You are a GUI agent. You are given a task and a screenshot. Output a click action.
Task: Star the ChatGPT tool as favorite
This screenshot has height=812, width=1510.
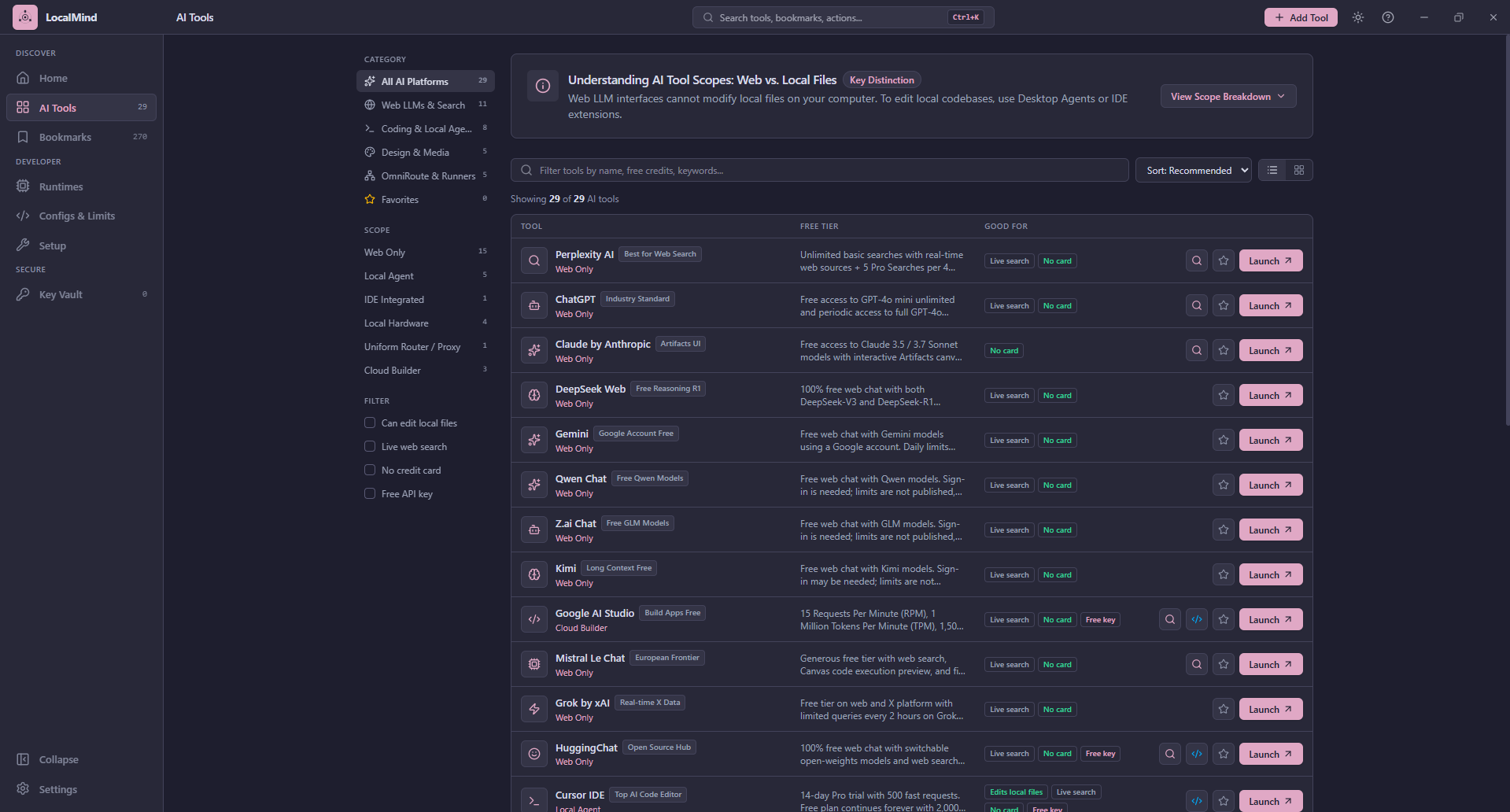pyautogui.click(x=1224, y=305)
